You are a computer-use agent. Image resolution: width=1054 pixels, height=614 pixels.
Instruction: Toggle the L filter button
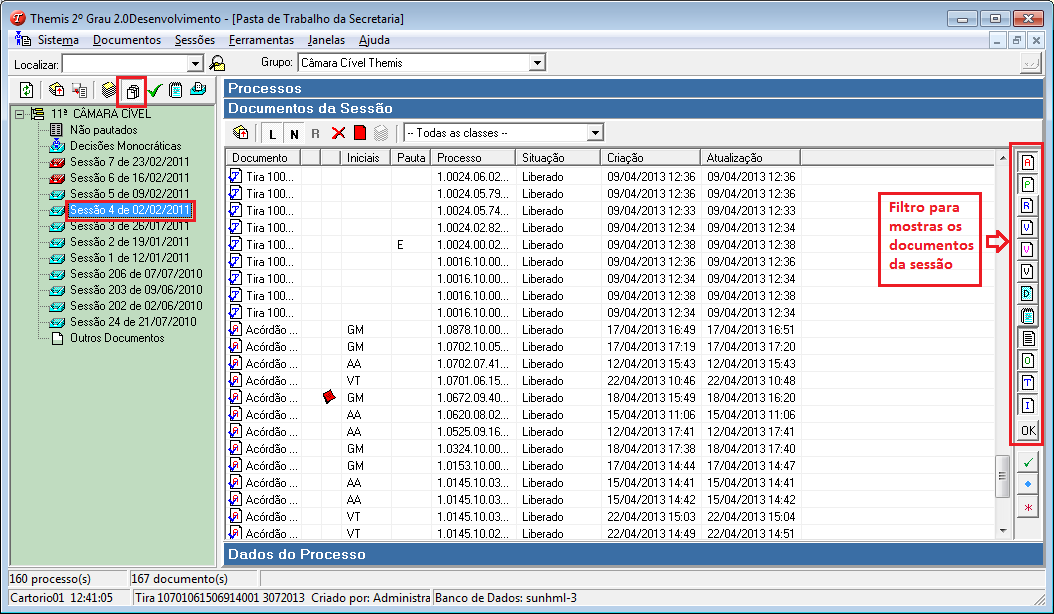click(x=272, y=134)
